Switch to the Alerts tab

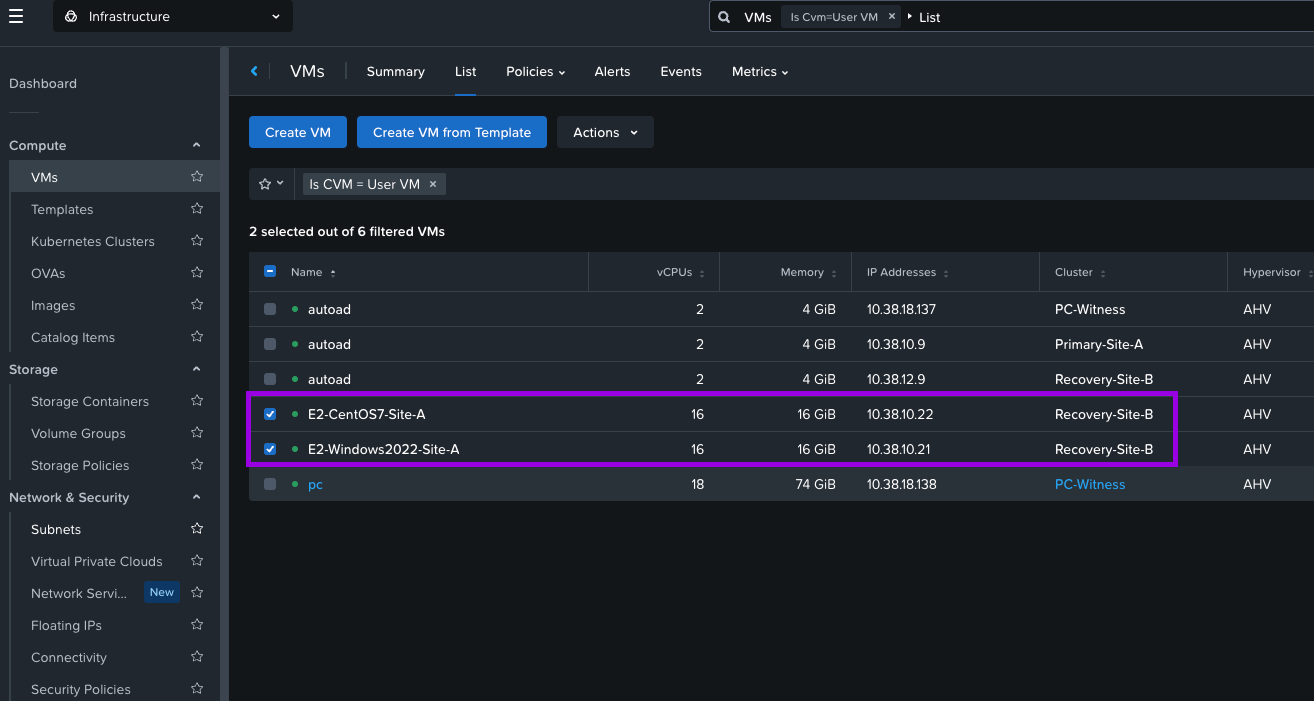[x=612, y=72]
